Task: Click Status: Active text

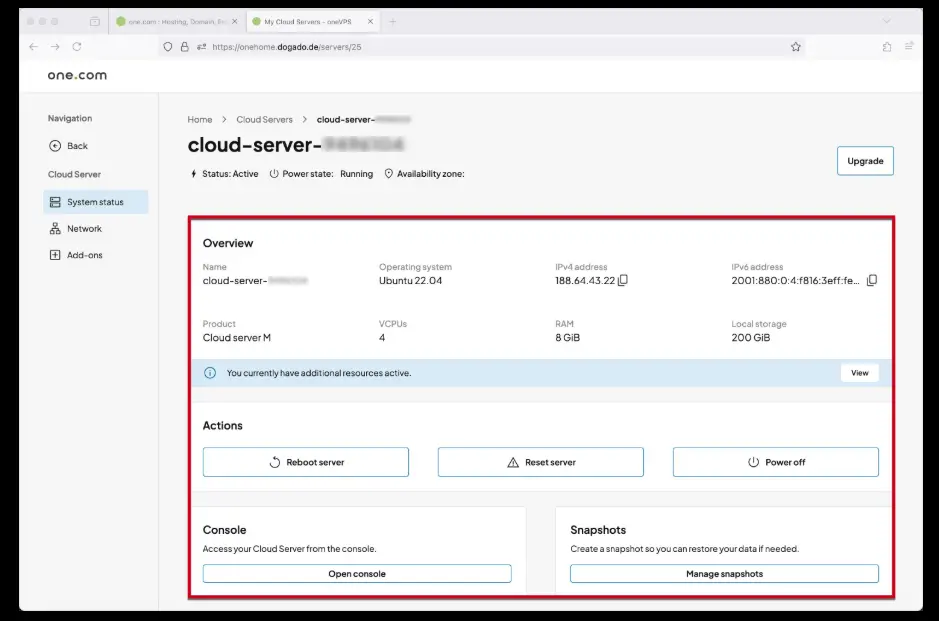Action: coord(230,174)
